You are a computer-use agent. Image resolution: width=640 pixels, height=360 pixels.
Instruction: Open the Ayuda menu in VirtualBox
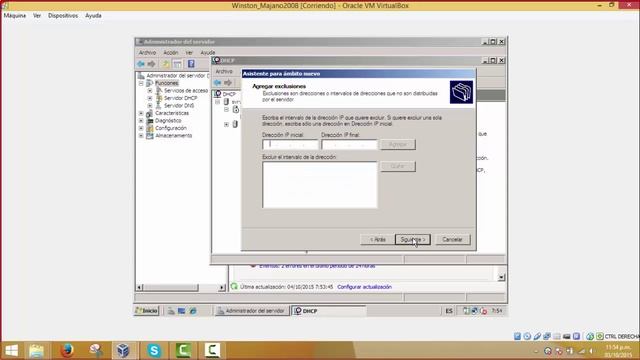pyautogui.click(x=93, y=16)
